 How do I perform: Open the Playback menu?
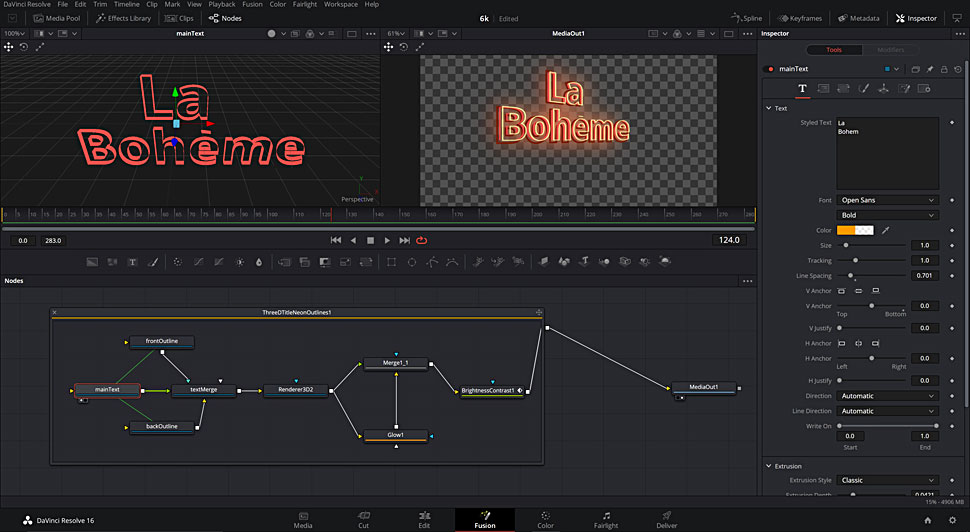221,4
